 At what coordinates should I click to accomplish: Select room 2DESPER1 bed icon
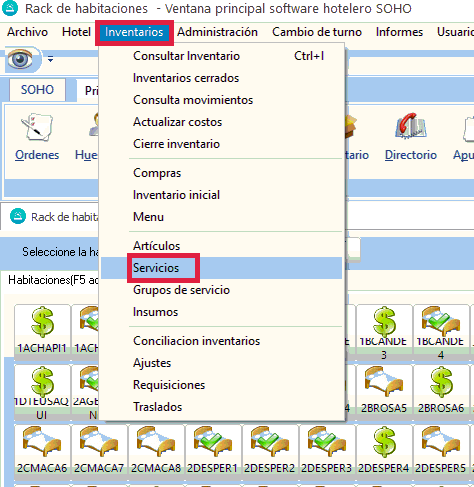213,442
